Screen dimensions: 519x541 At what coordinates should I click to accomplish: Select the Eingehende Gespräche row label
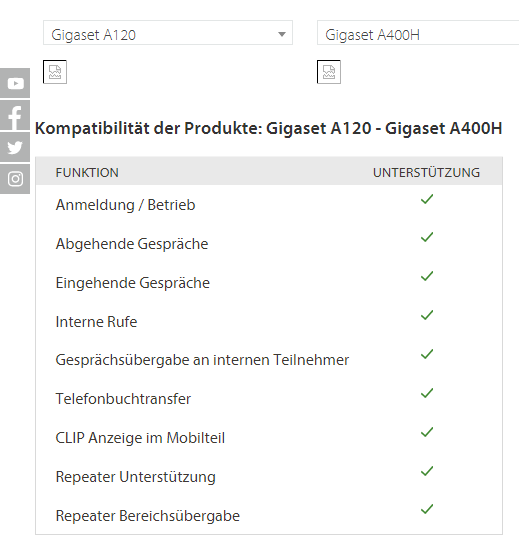click(x=133, y=283)
